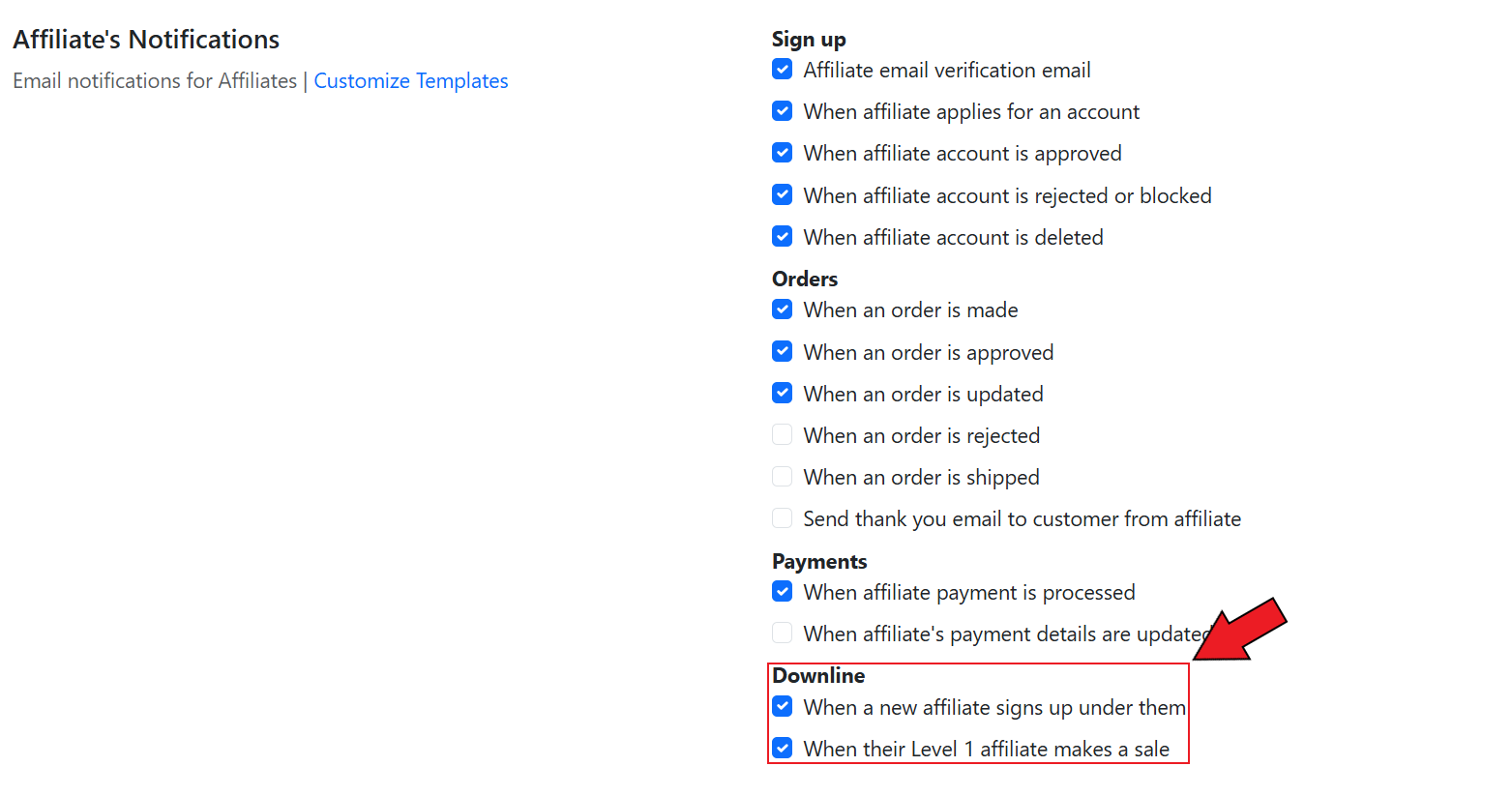Open the Customize Templates link
Screen dimensions: 1512x796
410,81
